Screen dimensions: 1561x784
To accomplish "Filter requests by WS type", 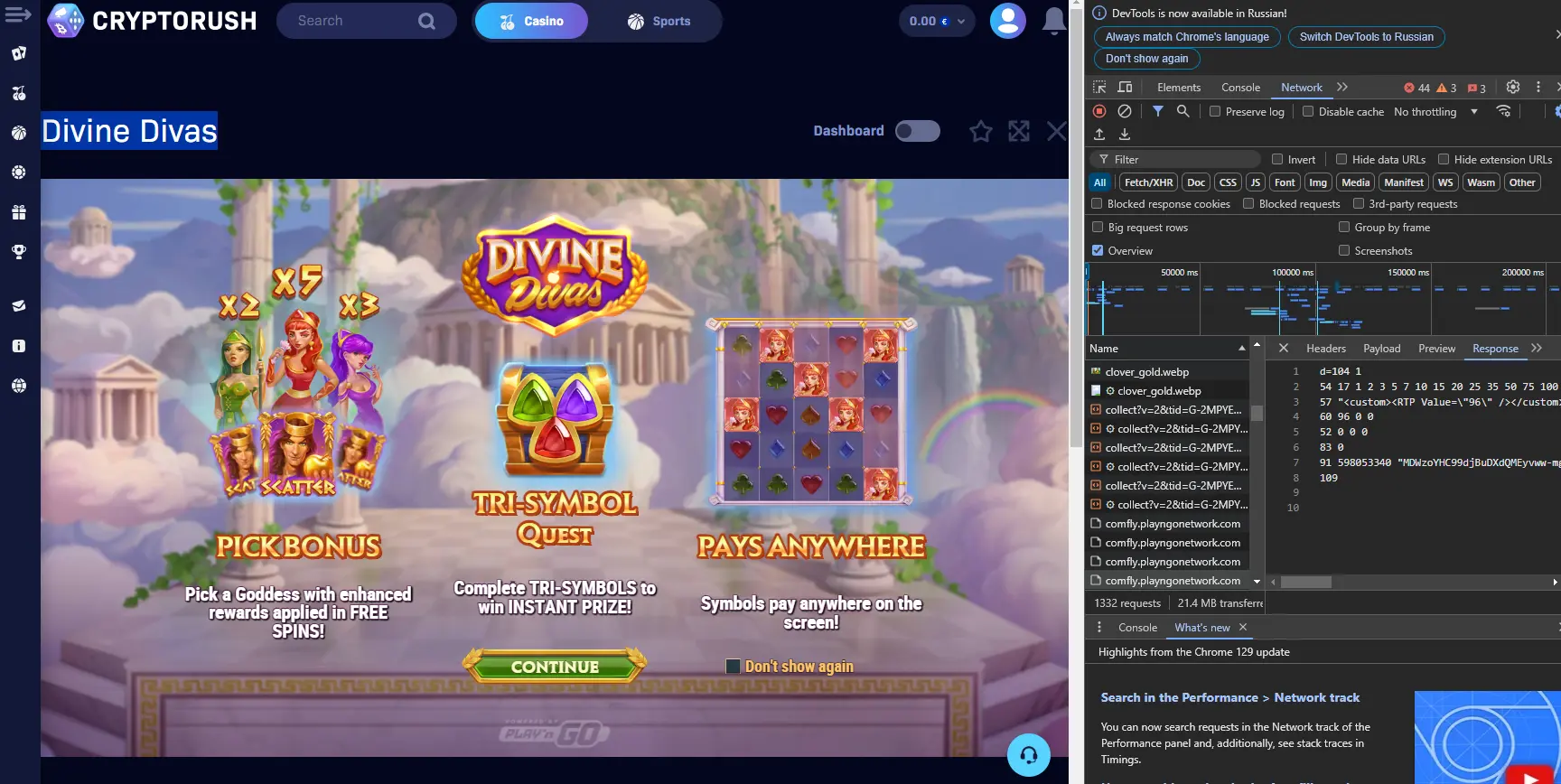I will click(1445, 182).
